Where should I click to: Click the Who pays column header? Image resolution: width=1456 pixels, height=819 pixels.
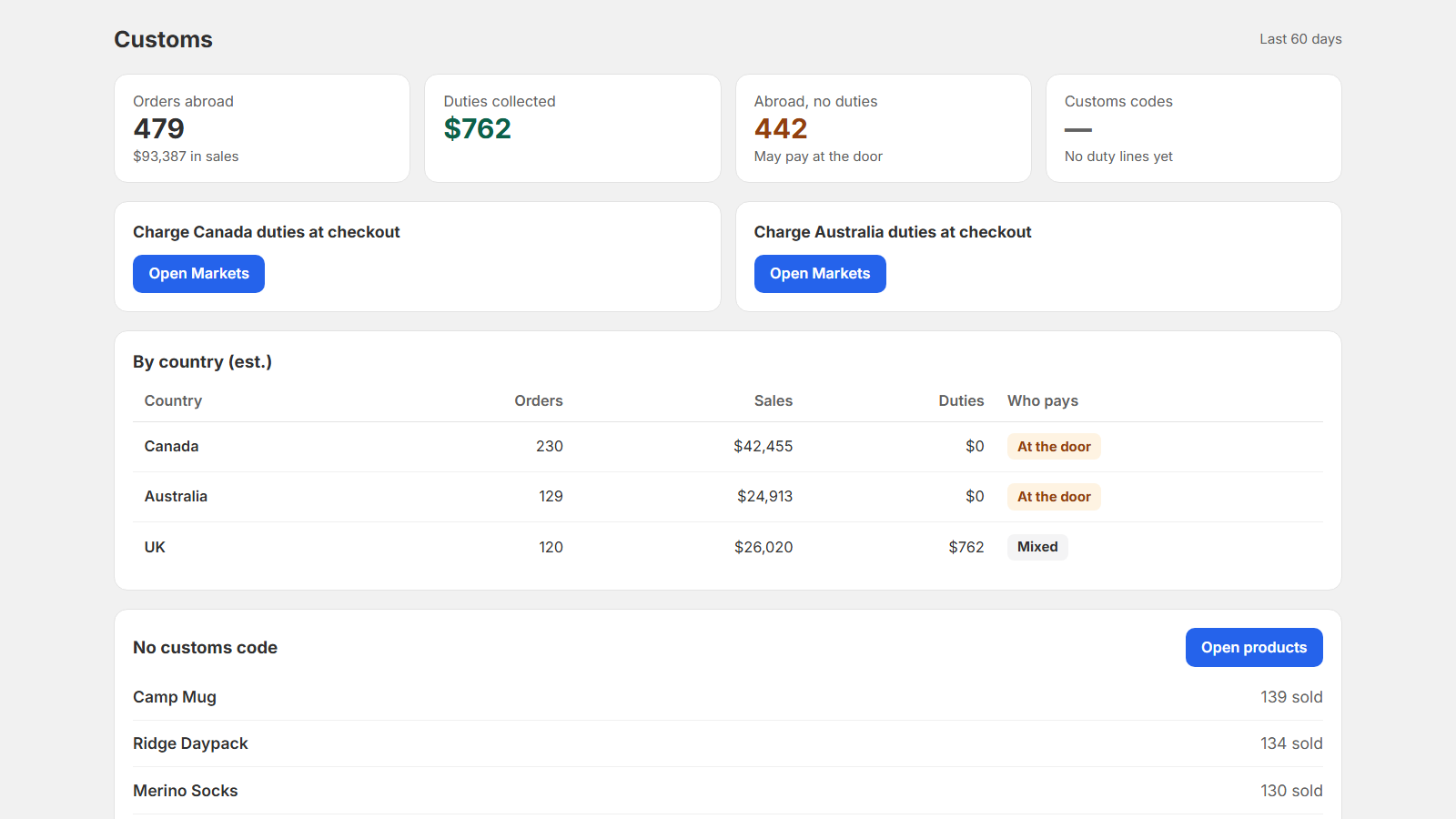point(1043,400)
